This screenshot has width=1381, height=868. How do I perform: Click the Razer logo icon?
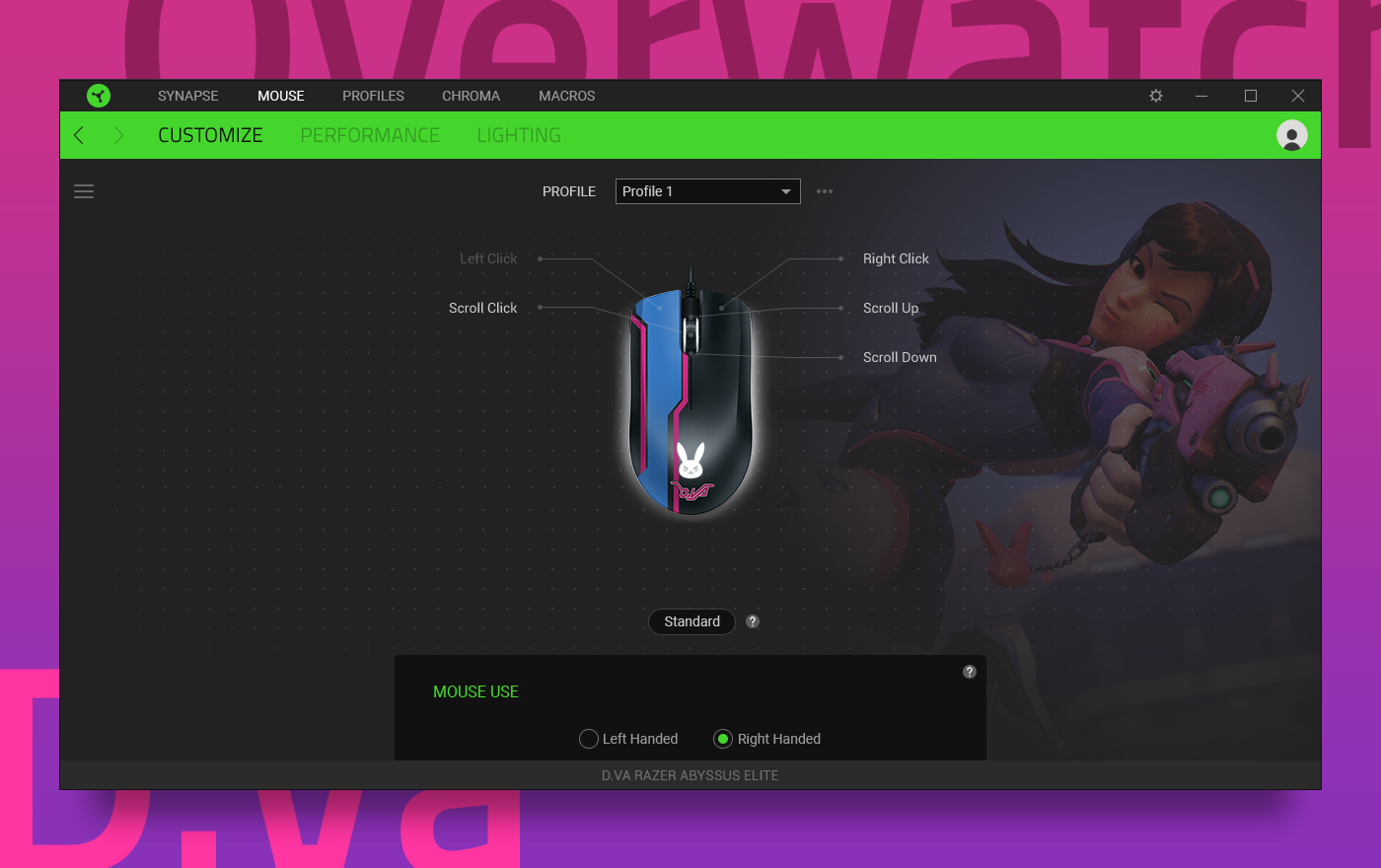(99, 96)
